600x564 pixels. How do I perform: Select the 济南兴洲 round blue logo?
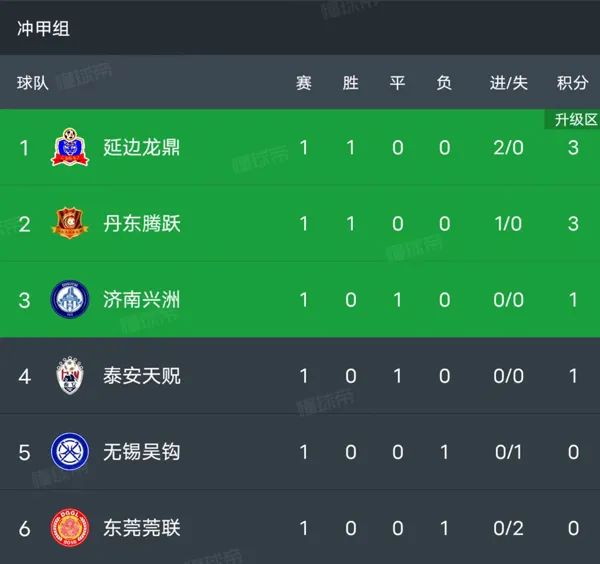(70, 299)
